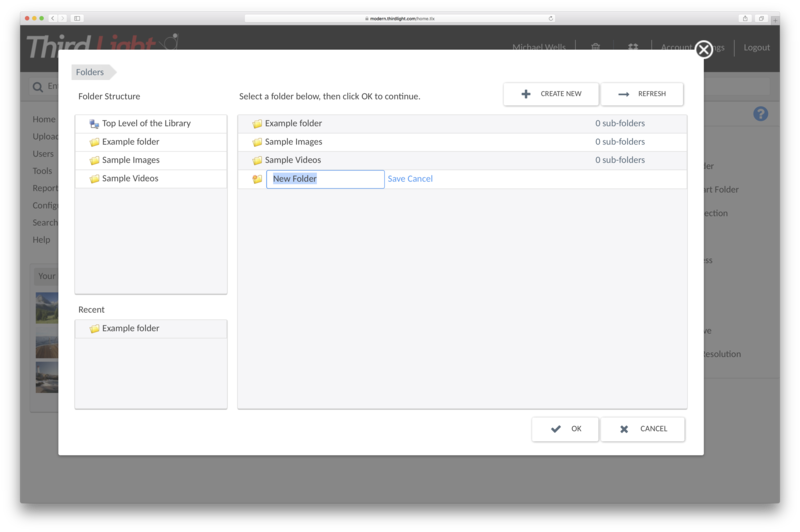This screenshot has width=800, height=532.
Task: Click the mountain thumbnail in background page
Action: pyautogui.click(x=46, y=308)
